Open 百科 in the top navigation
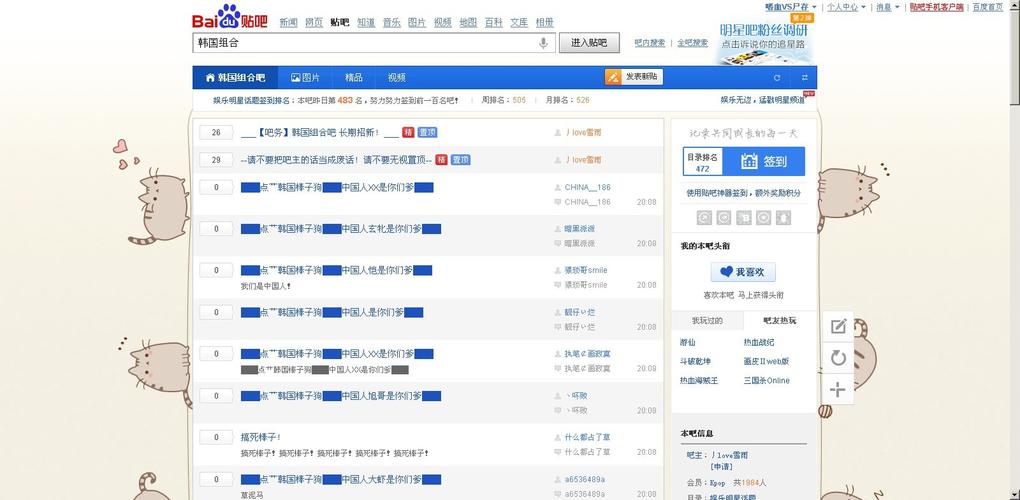Viewport: 1020px width, 500px height. coord(494,22)
